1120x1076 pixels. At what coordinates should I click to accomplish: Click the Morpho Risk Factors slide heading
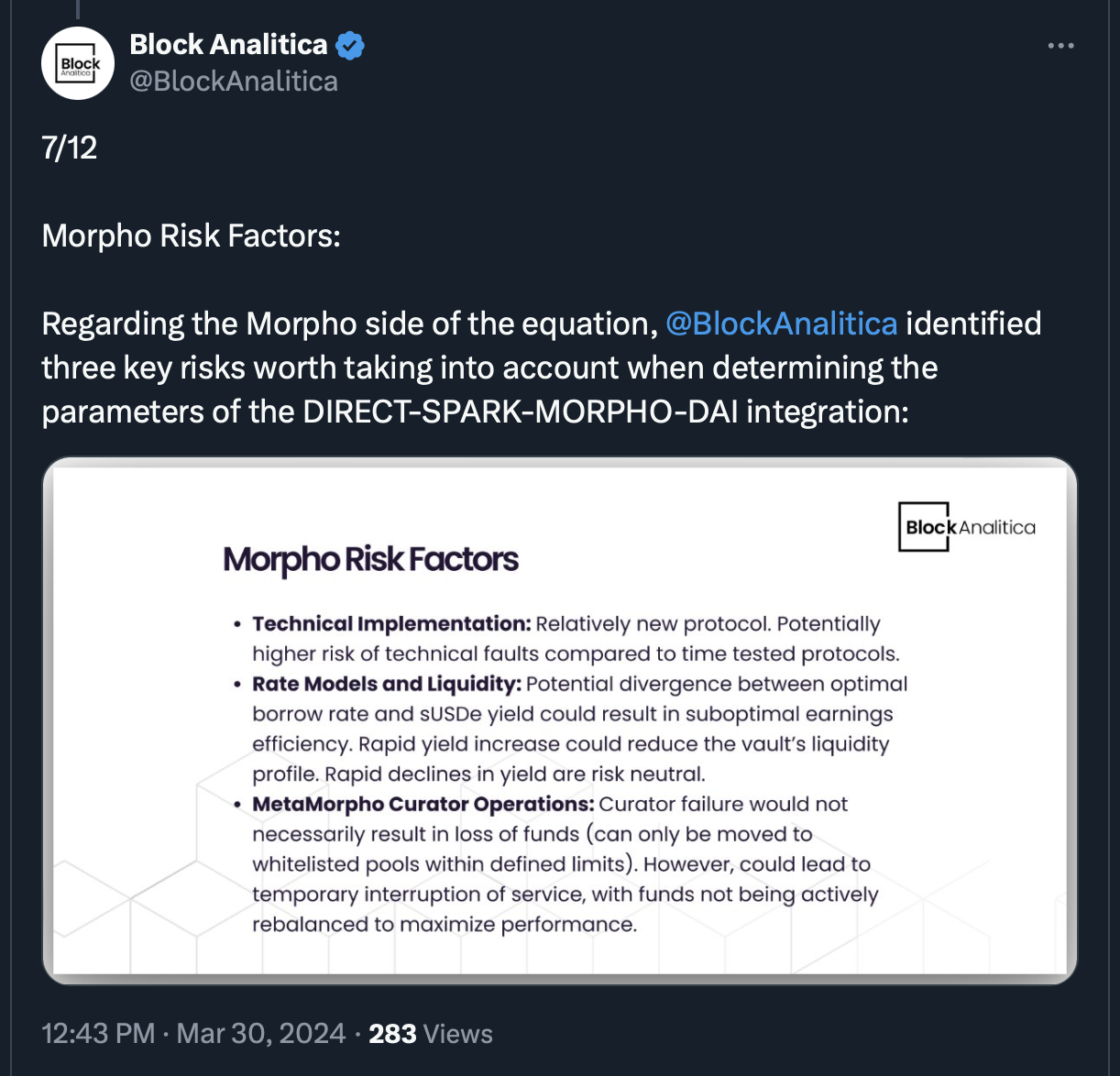(371, 559)
